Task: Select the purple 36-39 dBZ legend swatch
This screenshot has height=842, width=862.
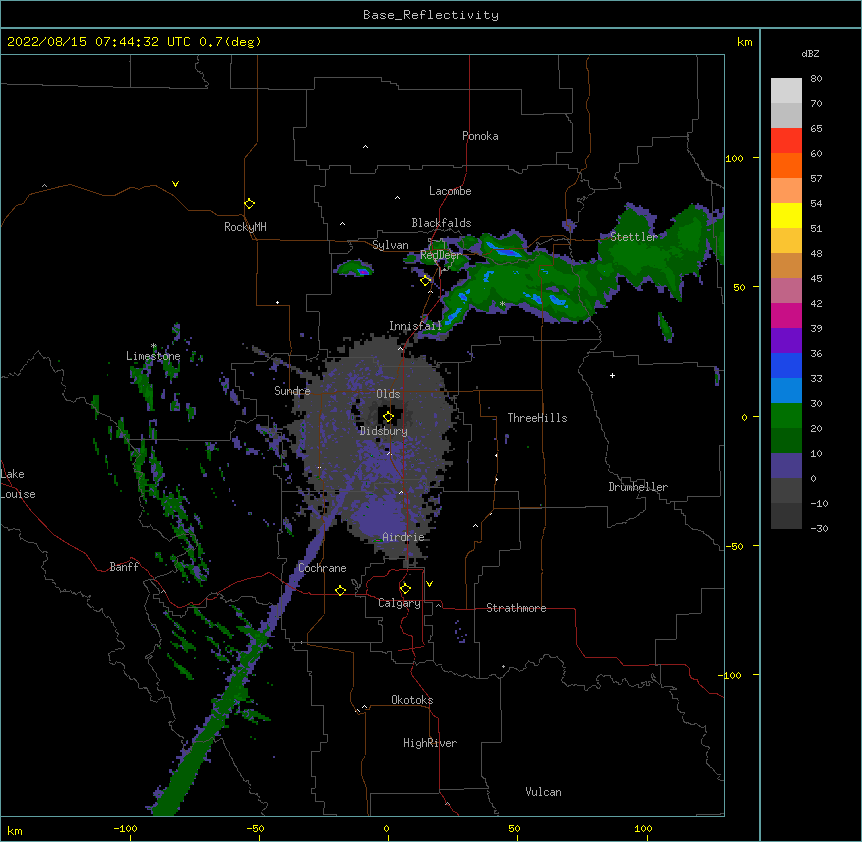Action: pyautogui.click(x=786, y=341)
